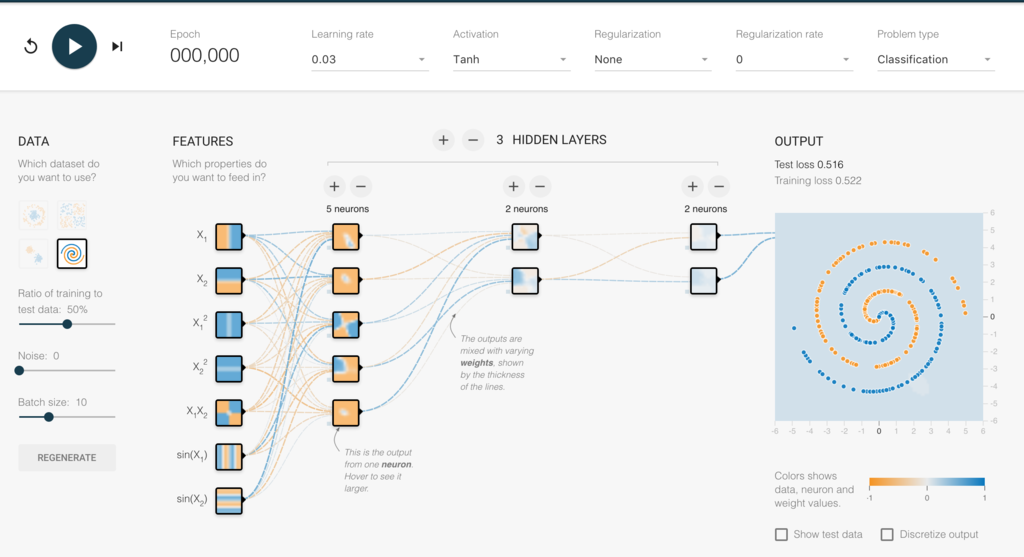Screen dimensions: 1024x557
Task: Add a neuron to the 5-neuron layer
Action: (334, 187)
